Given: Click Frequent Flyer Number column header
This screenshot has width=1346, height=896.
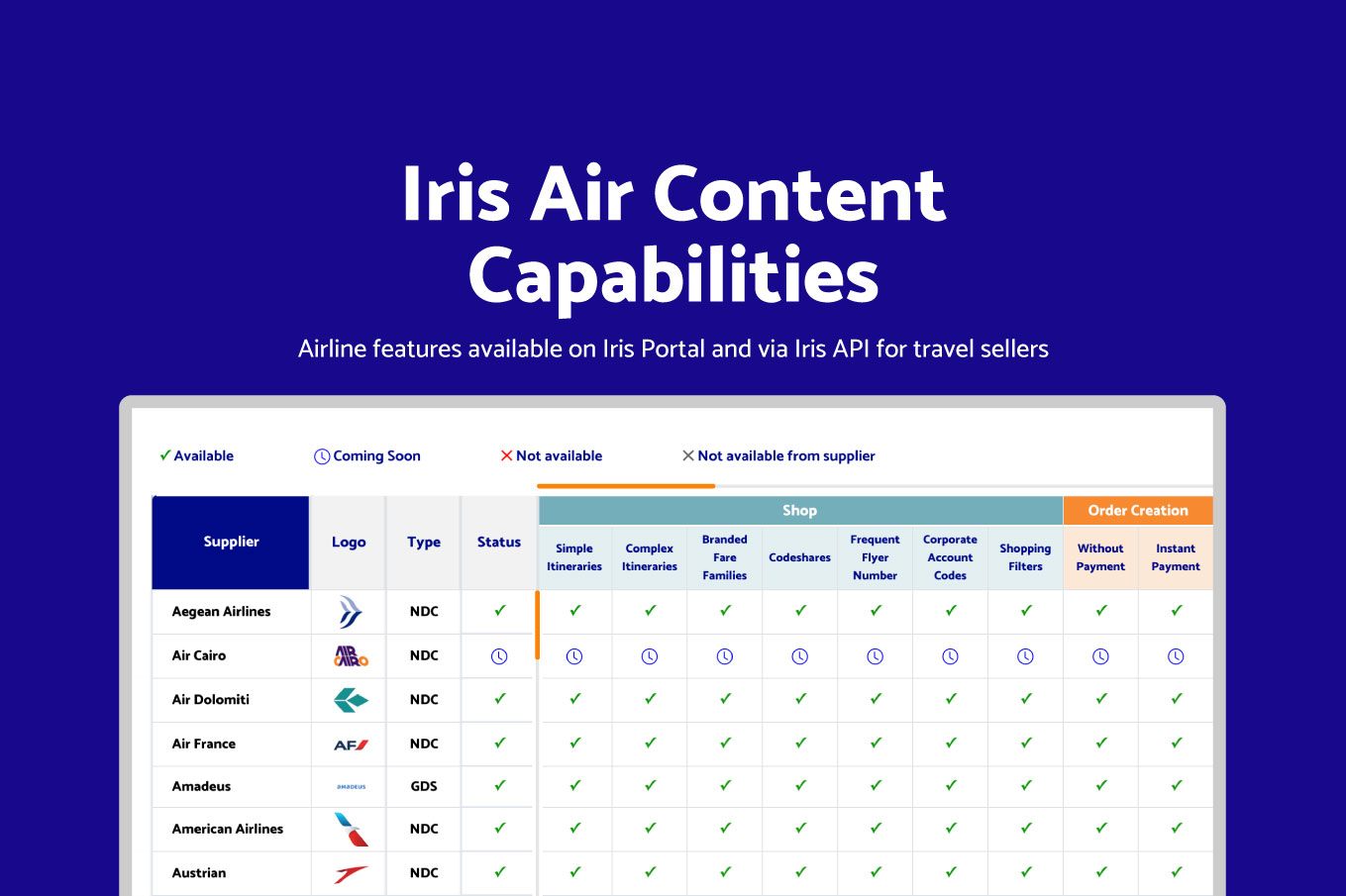Looking at the screenshot, I should (x=876, y=557).
